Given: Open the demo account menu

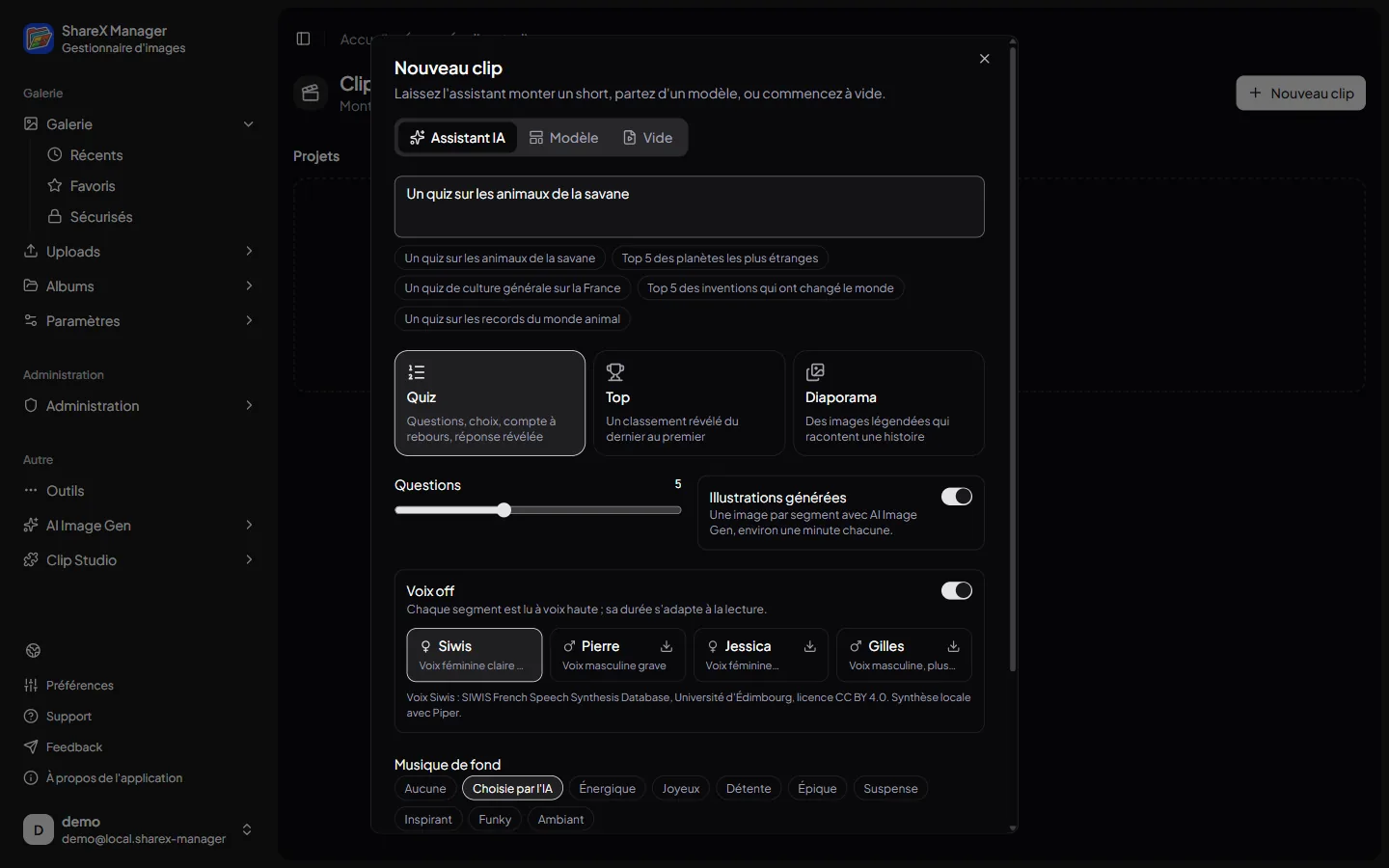Looking at the screenshot, I should coord(139,829).
